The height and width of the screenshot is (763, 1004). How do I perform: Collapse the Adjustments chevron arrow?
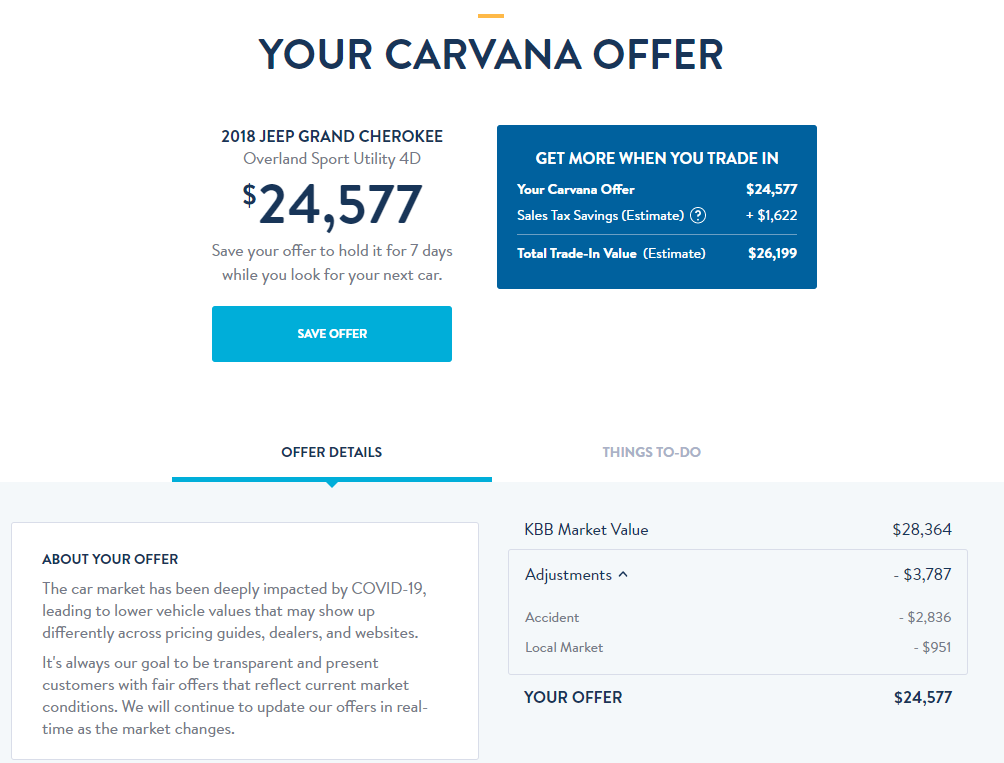click(x=623, y=575)
